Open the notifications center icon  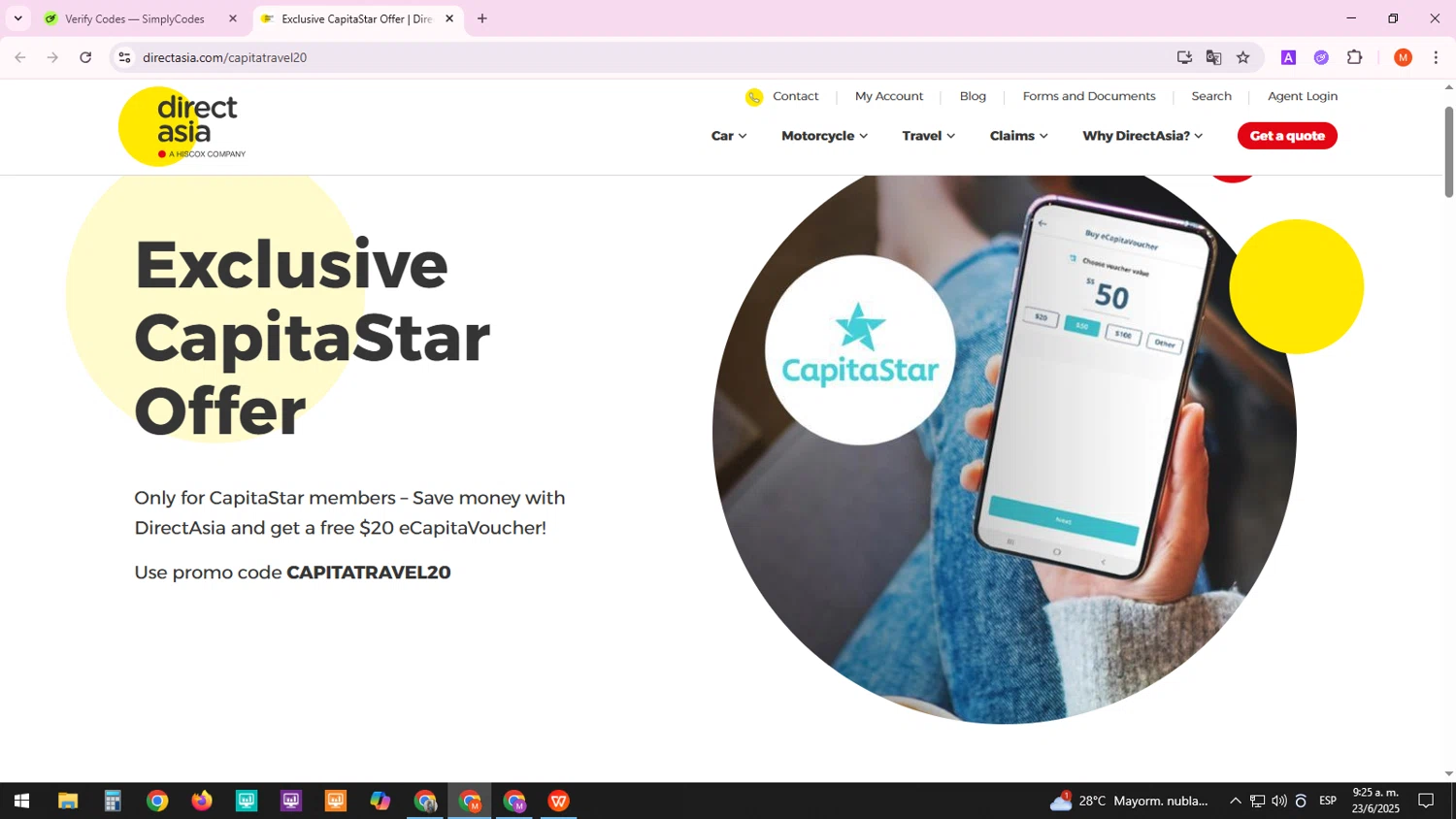1426,801
